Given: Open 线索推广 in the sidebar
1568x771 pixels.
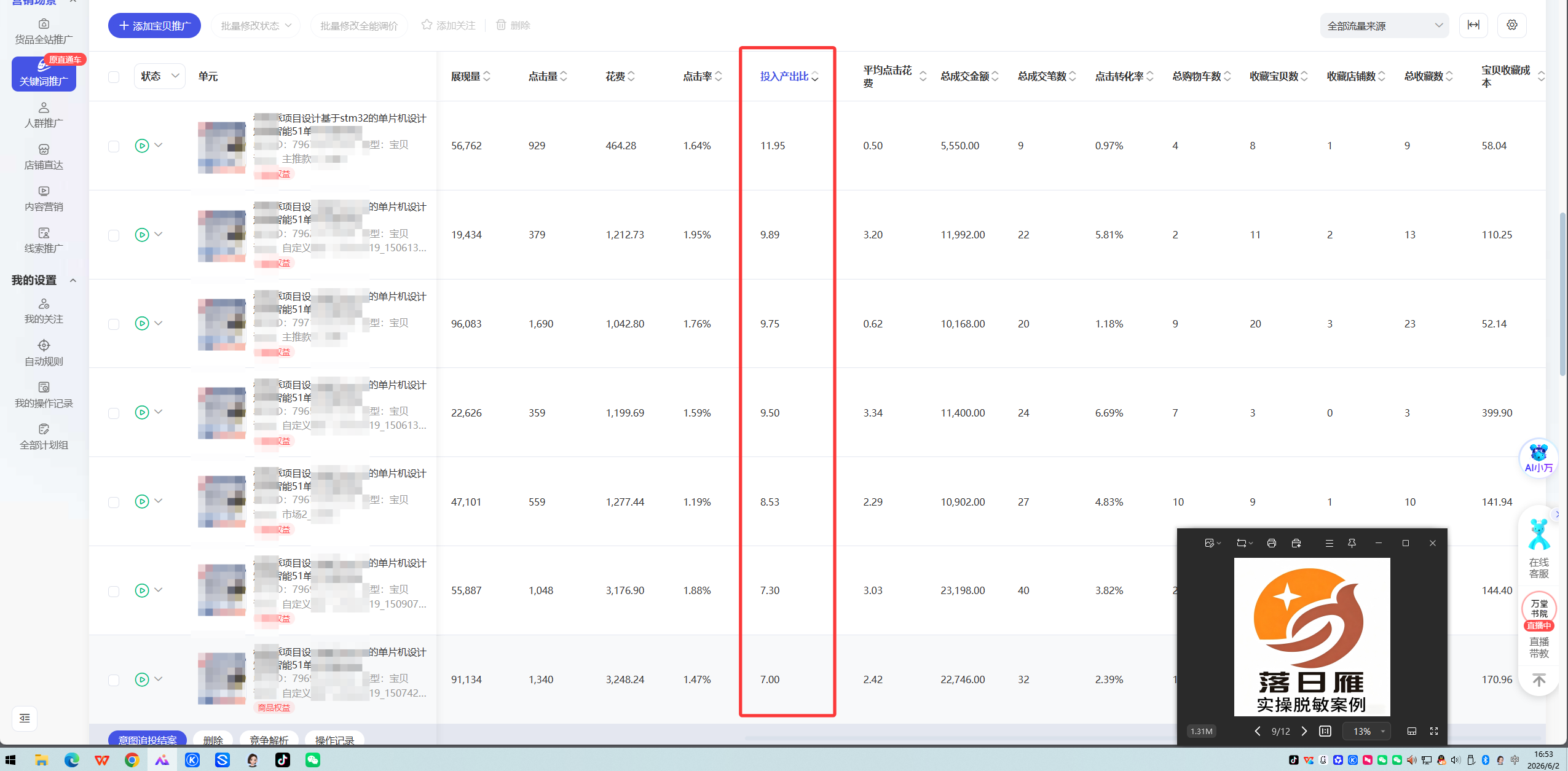Looking at the screenshot, I should [x=44, y=241].
